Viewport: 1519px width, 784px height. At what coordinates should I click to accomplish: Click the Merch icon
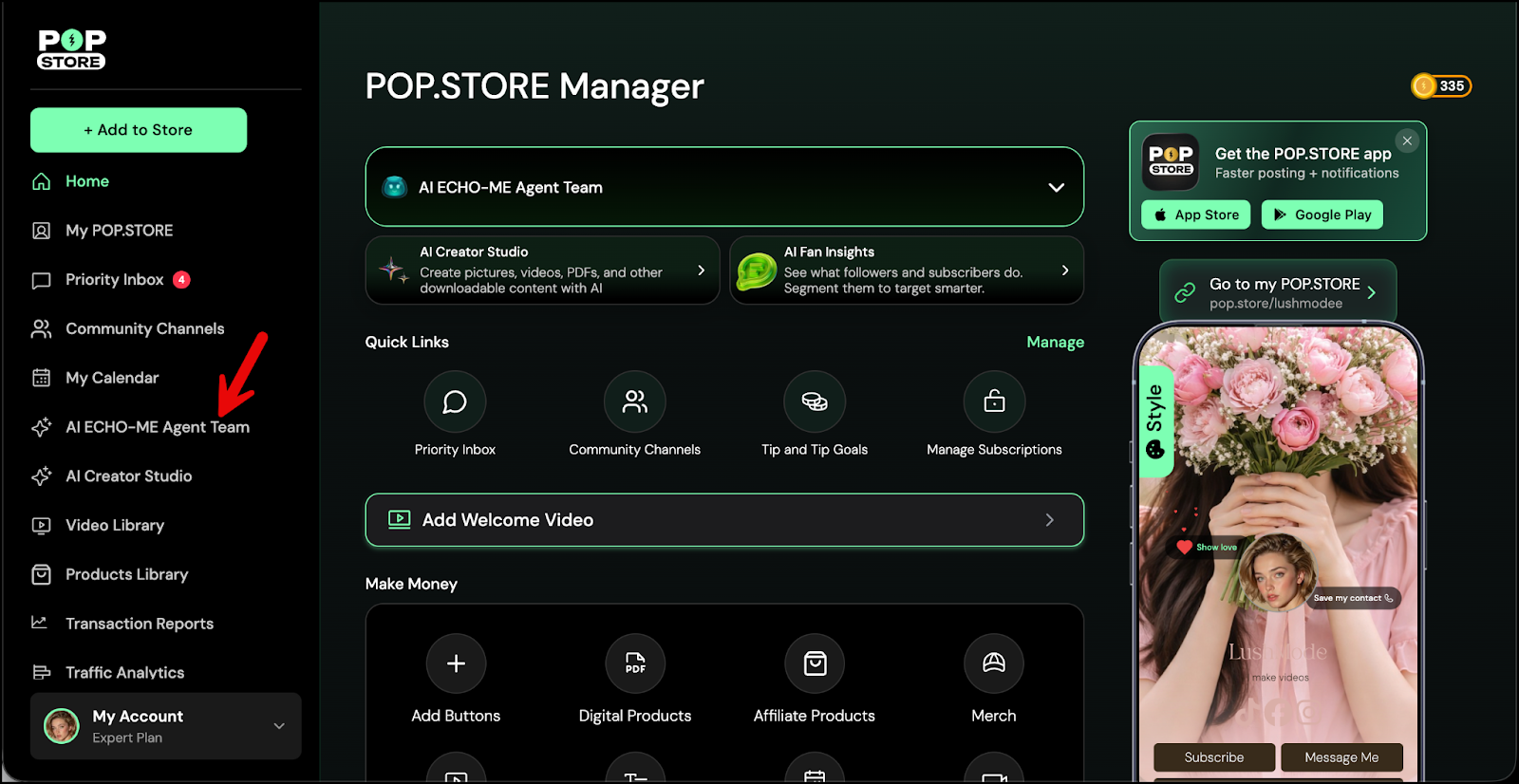tap(994, 663)
